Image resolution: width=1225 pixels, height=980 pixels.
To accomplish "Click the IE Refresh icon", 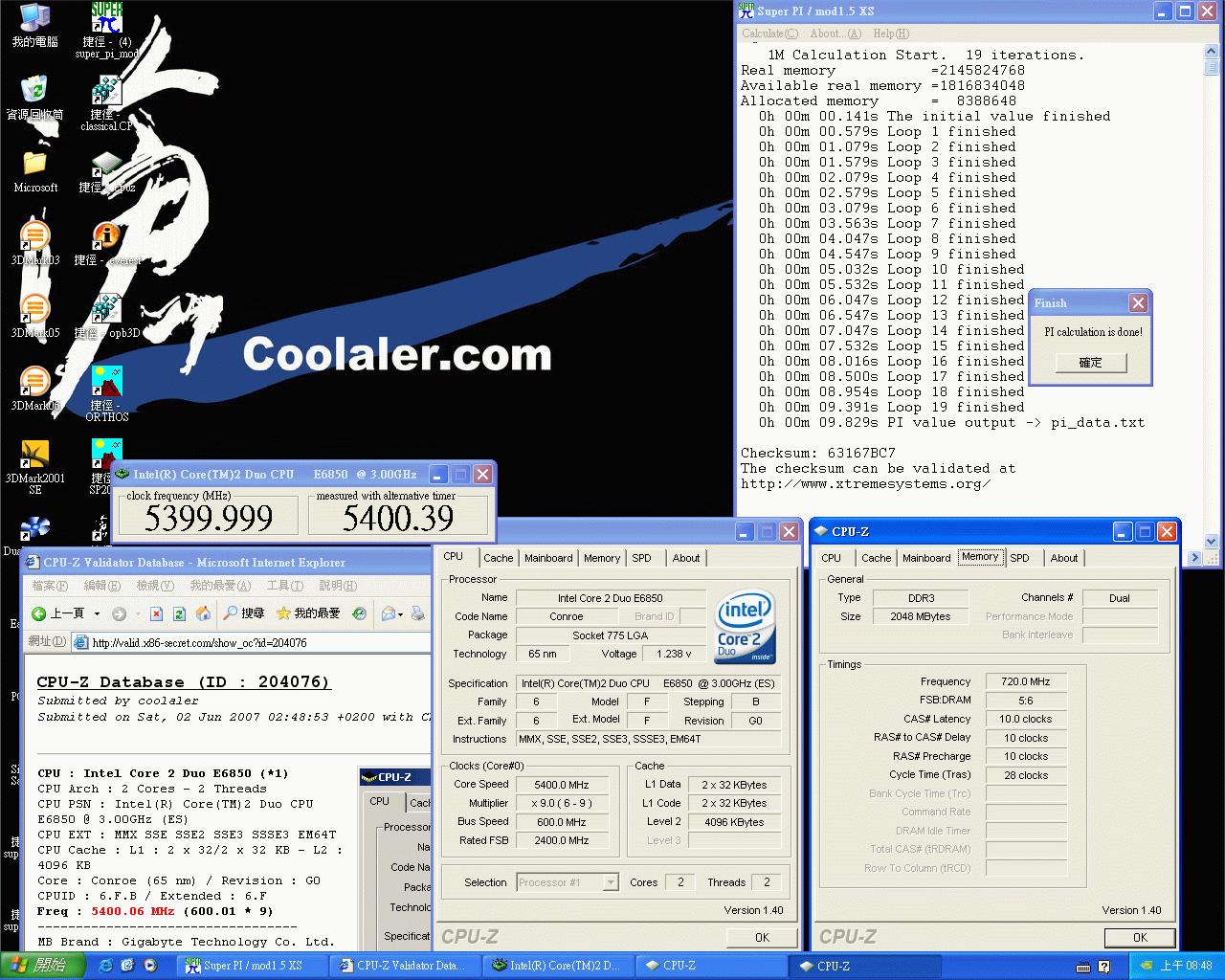I will tap(179, 613).
